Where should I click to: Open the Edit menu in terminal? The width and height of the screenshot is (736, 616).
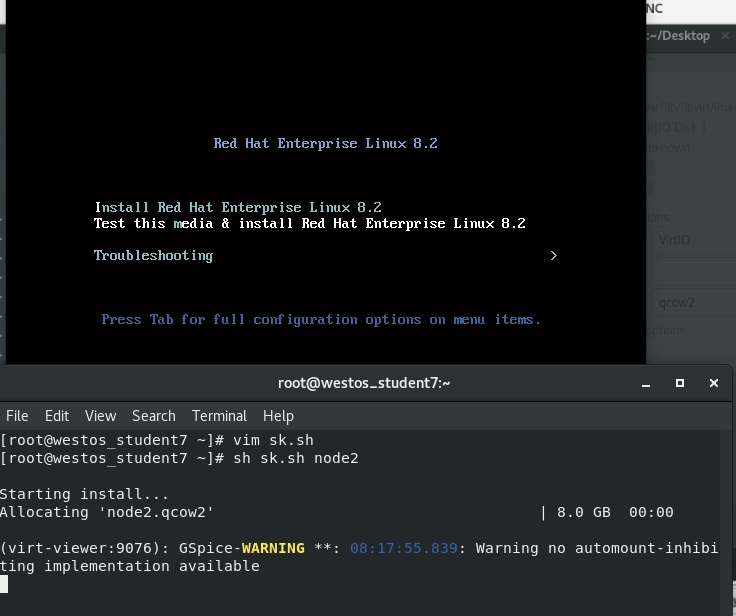57,416
